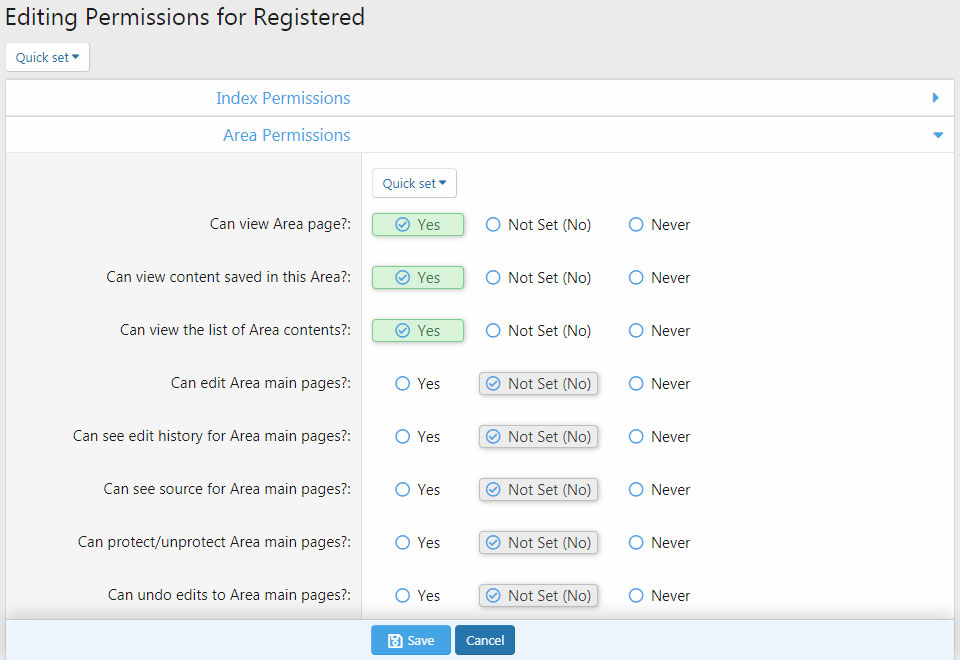Image resolution: width=960 pixels, height=660 pixels.
Task: Cancel editing permissions
Action: tap(484, 640)
